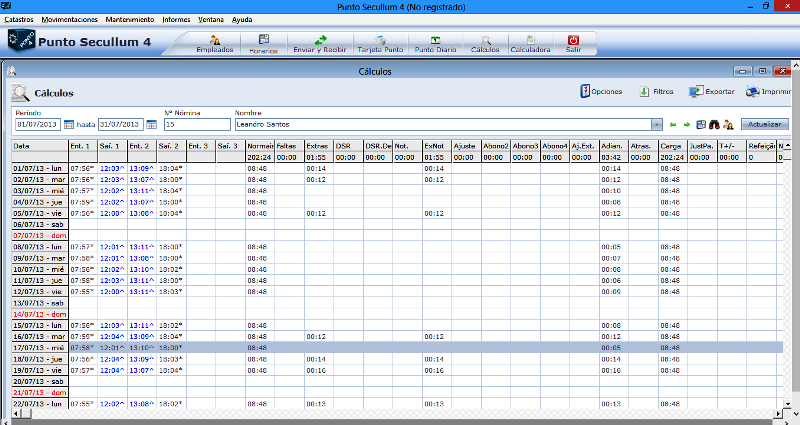Open calendar picker for the end date

pos(152,125)
